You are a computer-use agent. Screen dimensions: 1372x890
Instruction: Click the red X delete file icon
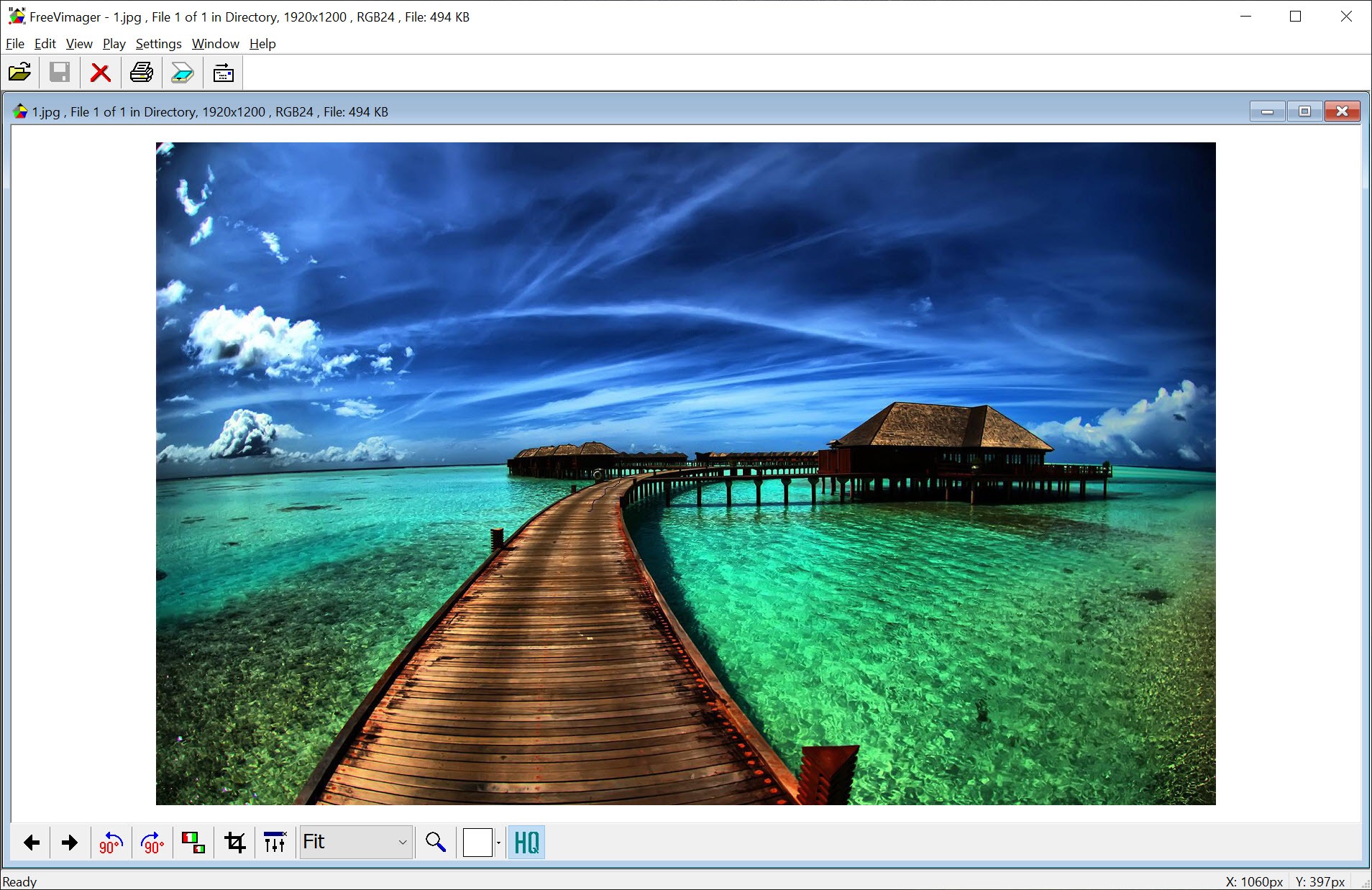pos(100,73)
